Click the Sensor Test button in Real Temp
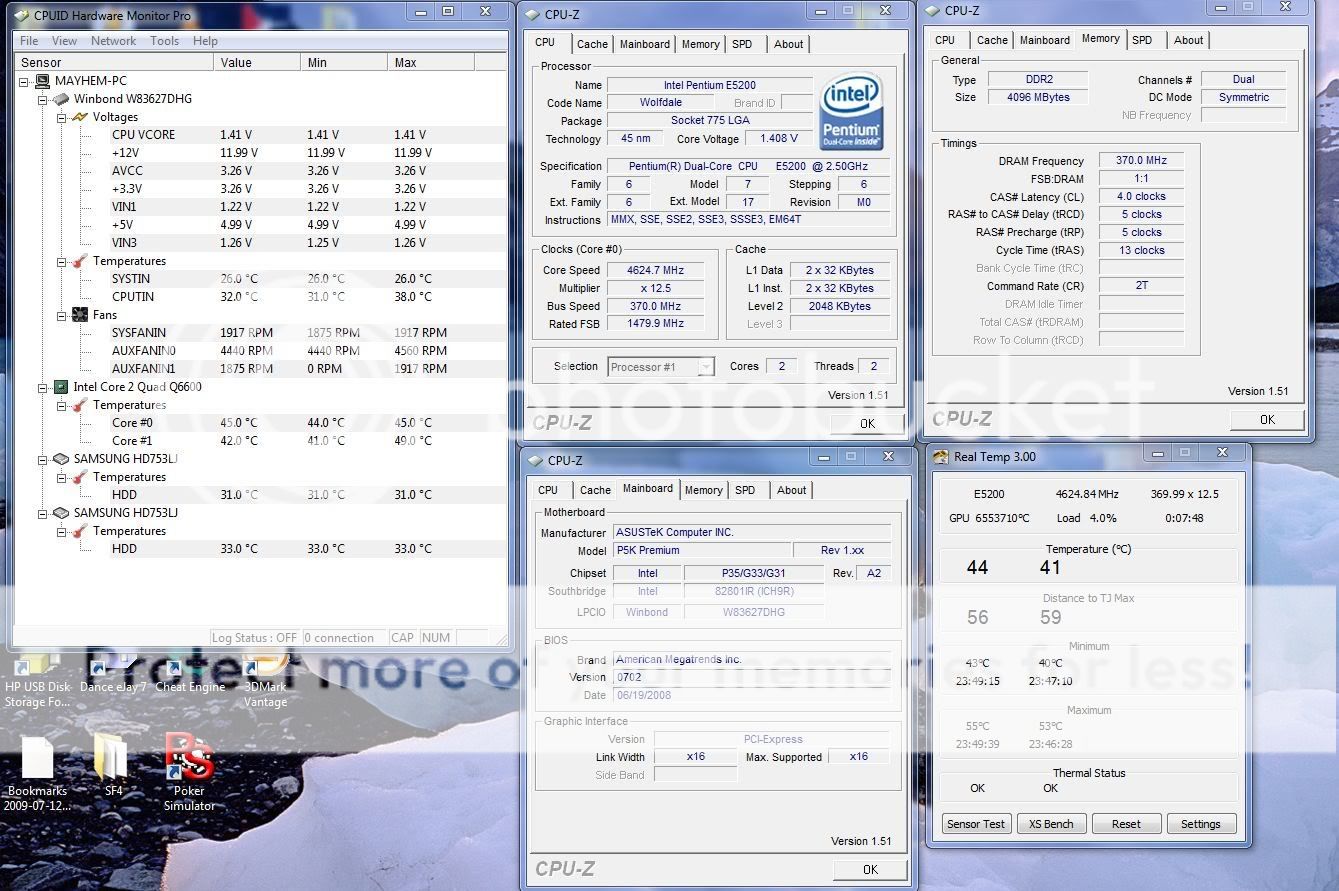This screenshot has width=1339, height=891. [976, 824]
